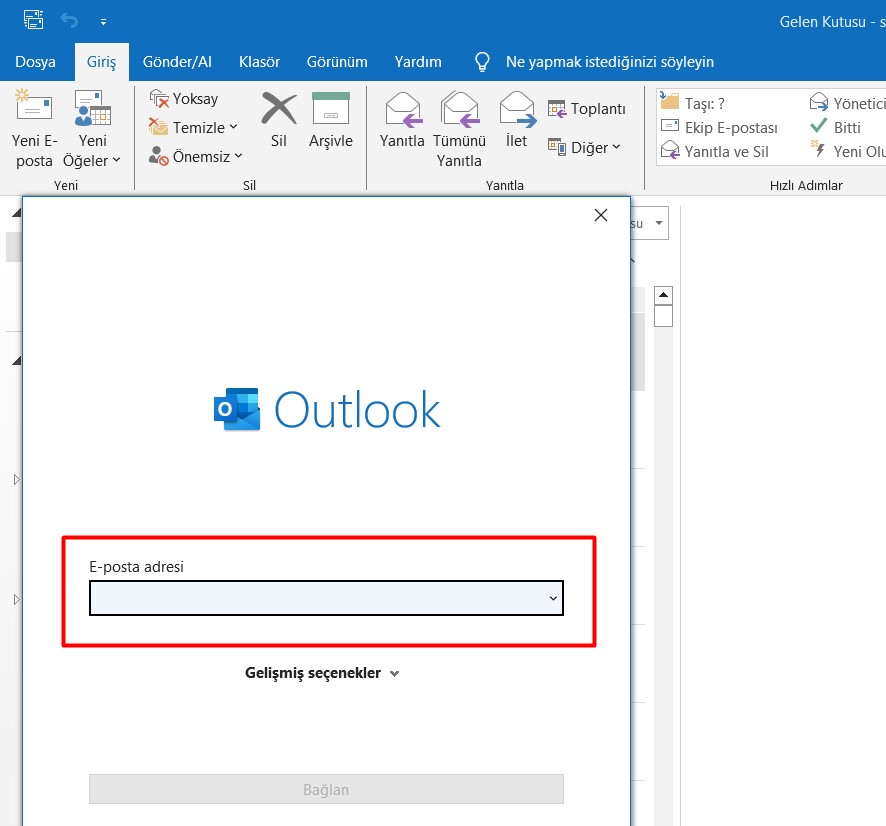Create a new email with Yeni E-posta
Screen dimensions: 886x826
click(33, 124)
